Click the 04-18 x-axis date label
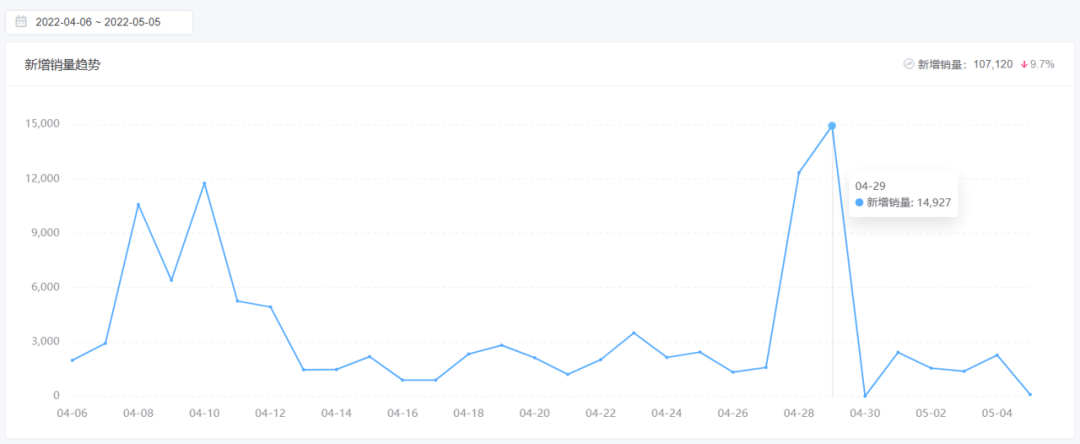1080x444 pixels. (x=468, y=413)
